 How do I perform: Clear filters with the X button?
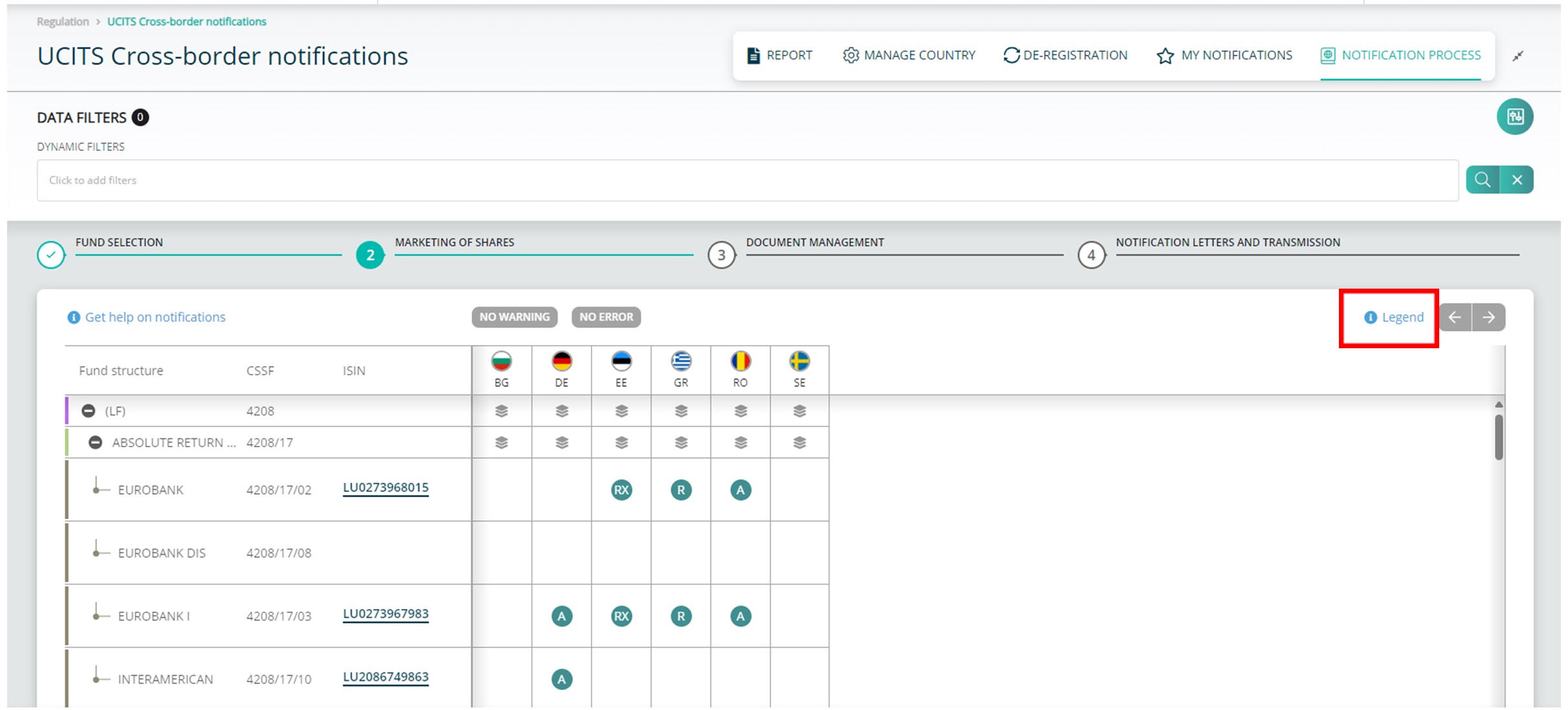[x=1517, y=180]
